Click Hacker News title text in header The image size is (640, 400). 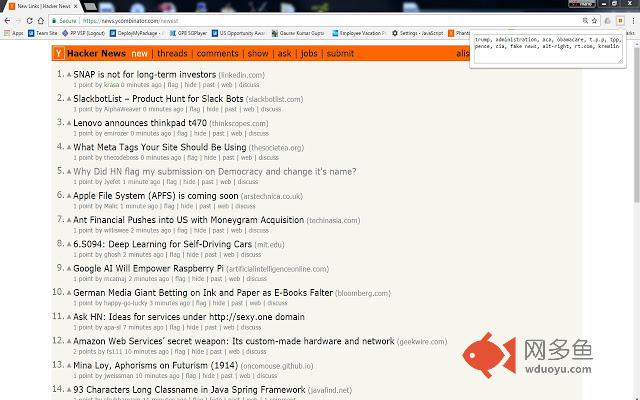(96, 53)
